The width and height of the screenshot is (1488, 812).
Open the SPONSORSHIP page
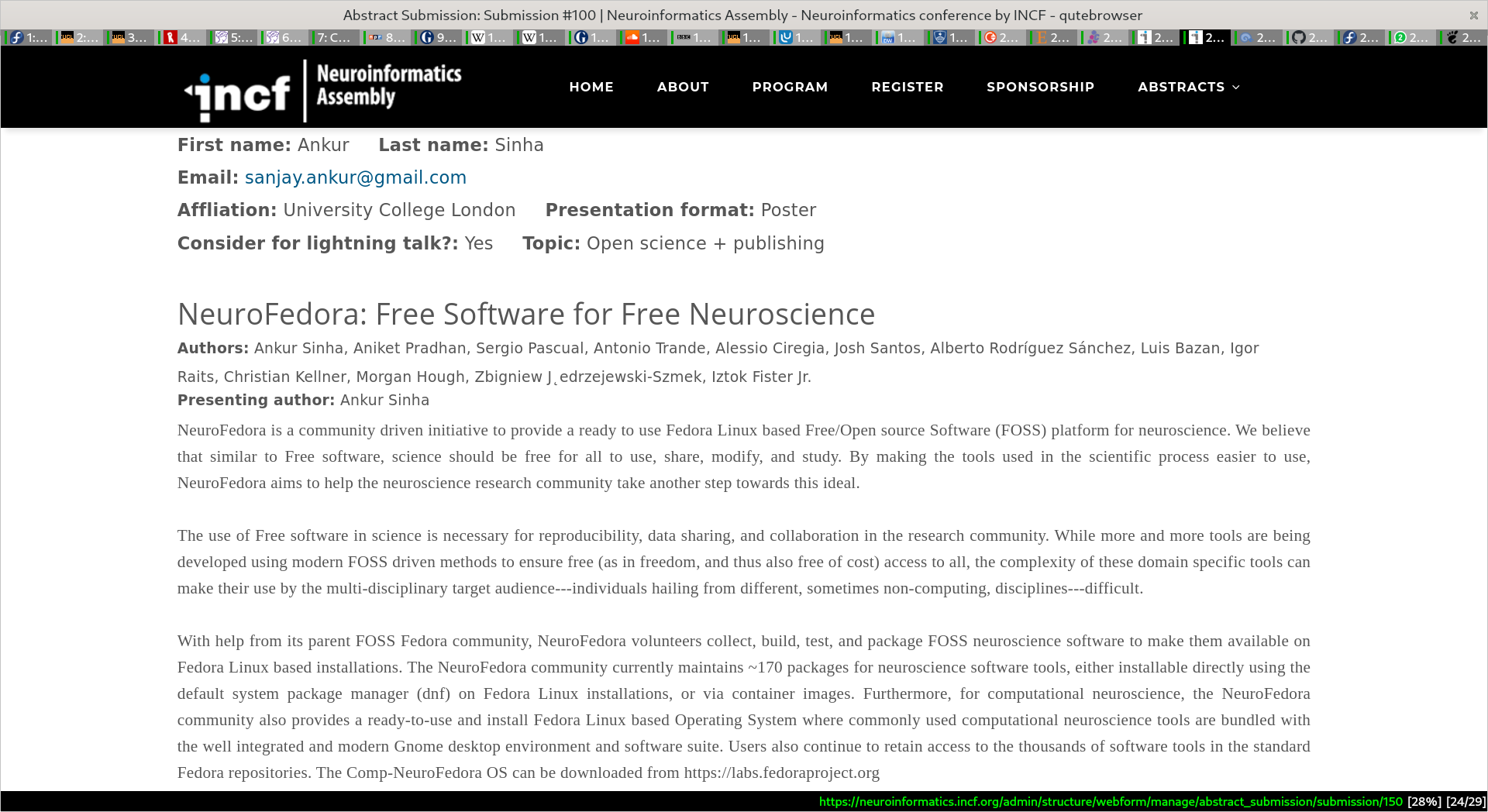pyautogui.click(x=1040, y=87)
